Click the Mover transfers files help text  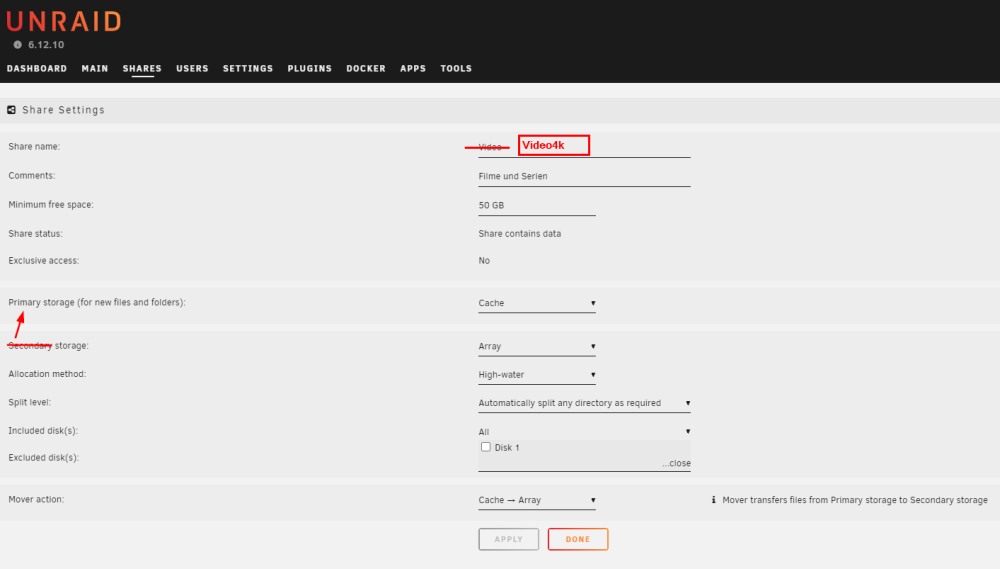[855, 500]
